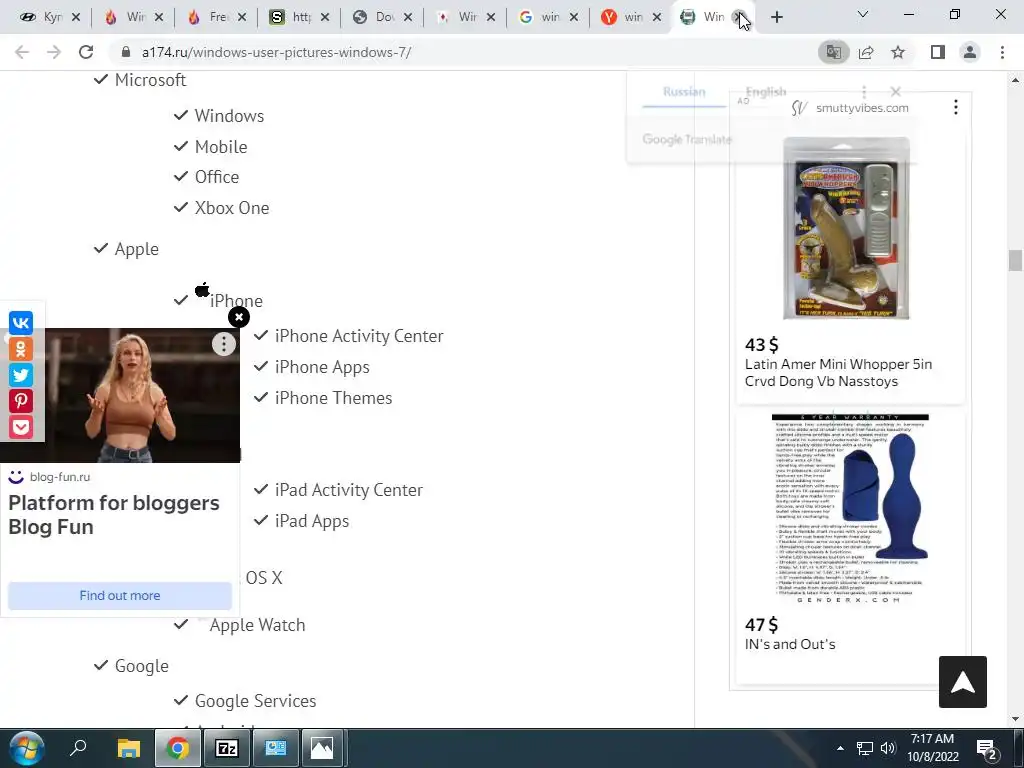Click the 'iPad Apps' list item
The image size is (1024, 768).
(x=312, y=521)
